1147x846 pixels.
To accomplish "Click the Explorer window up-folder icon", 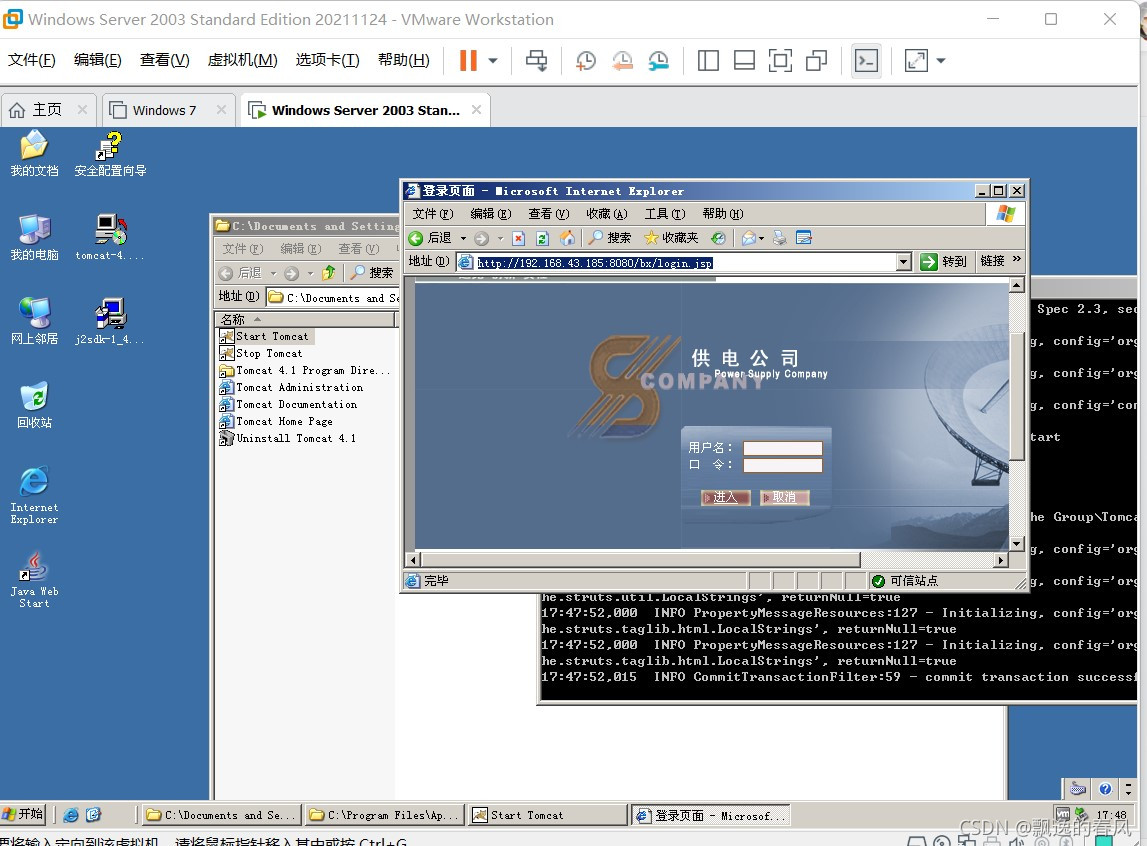I will pos(328,273).
